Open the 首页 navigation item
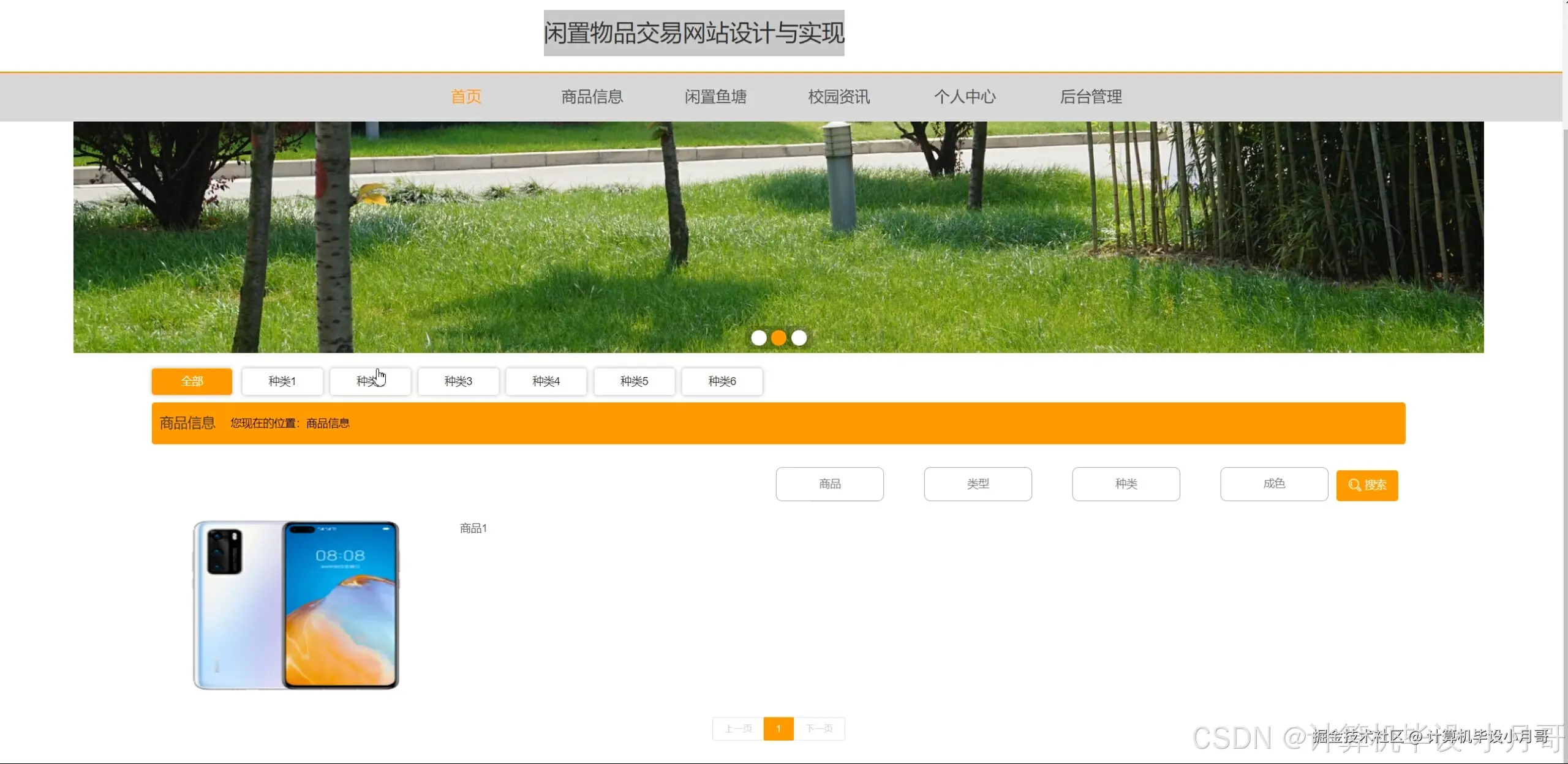The image size is (1568, 764). [x=466, y=97]
